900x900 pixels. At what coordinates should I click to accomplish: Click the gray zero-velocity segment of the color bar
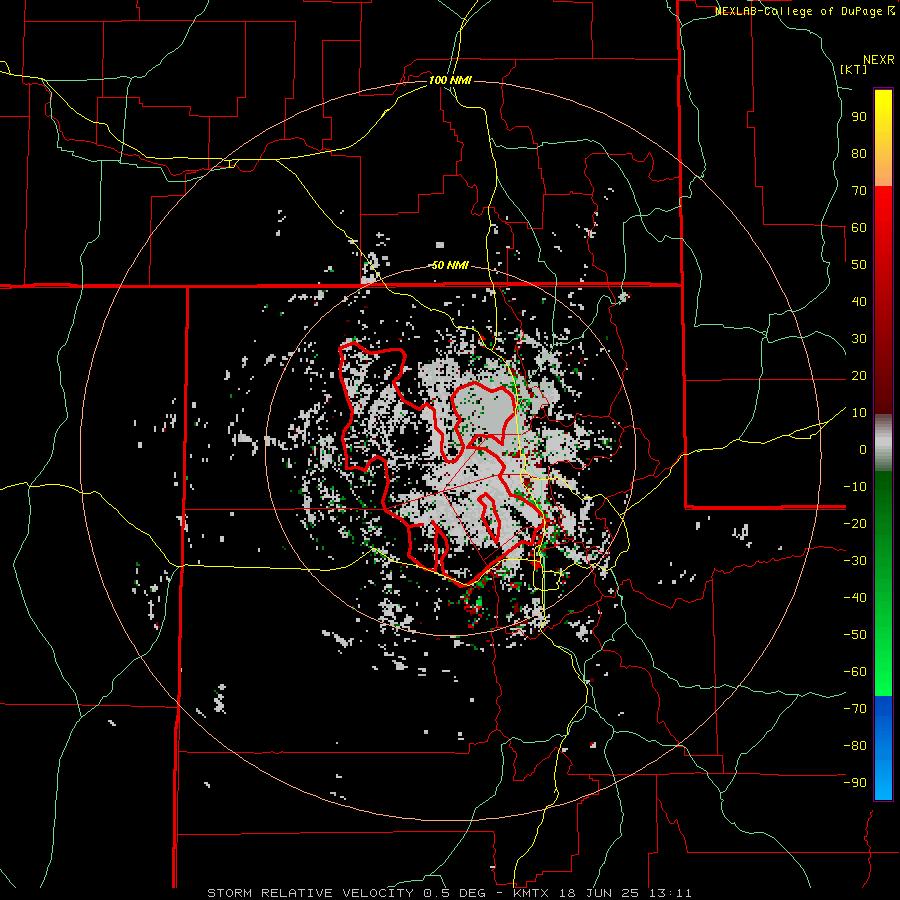883,443
